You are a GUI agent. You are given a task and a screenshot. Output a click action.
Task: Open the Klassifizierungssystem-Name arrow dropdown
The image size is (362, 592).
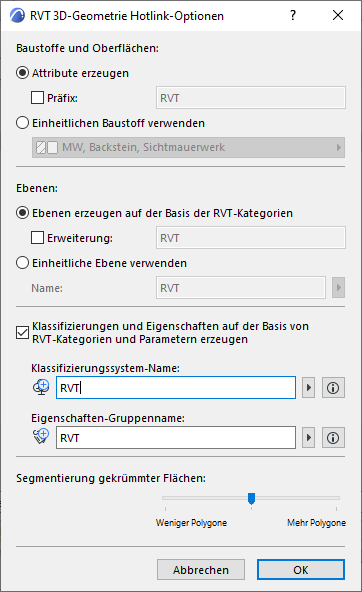tap(308, 388)
